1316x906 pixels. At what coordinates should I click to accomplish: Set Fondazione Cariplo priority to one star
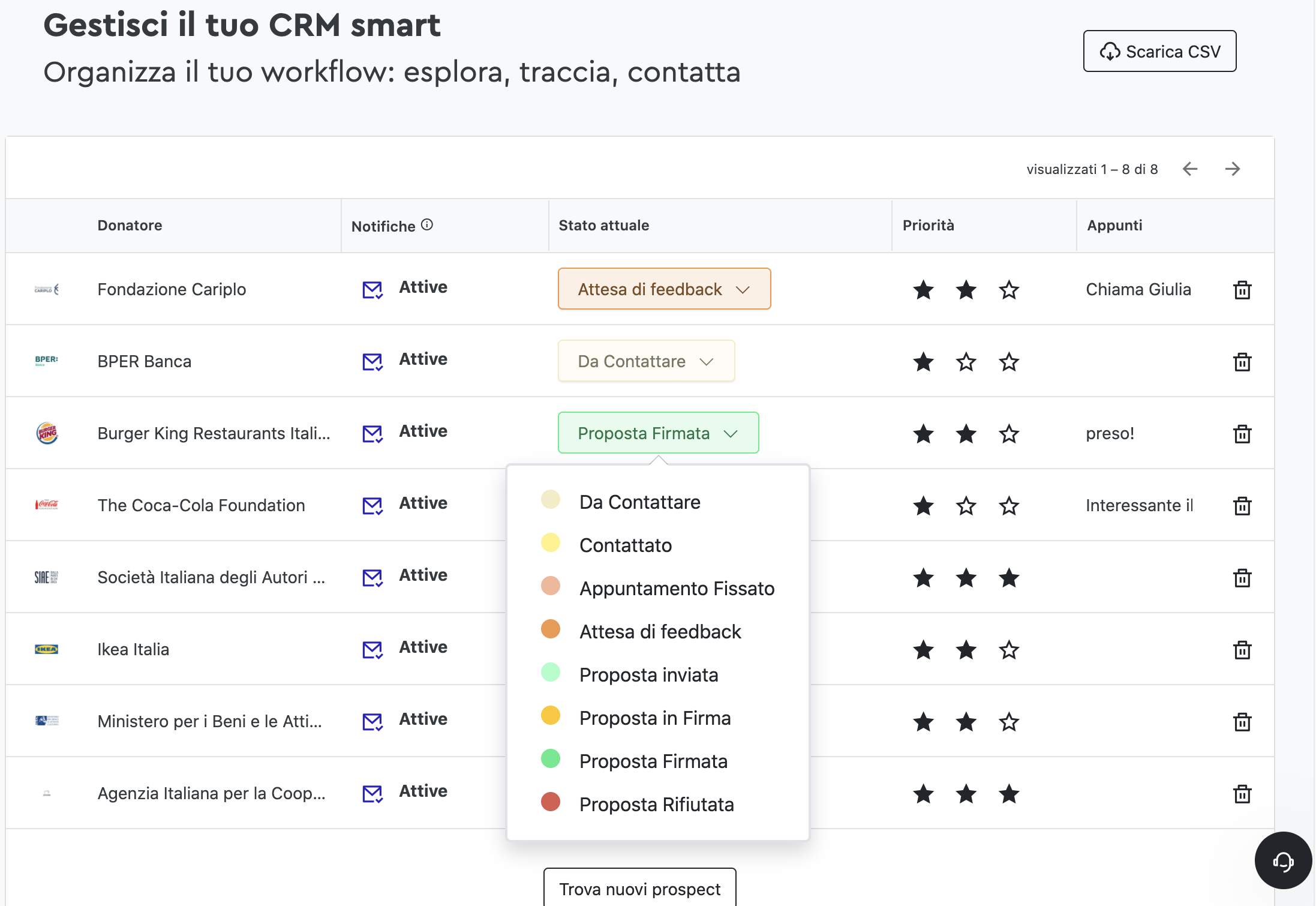(x=923, y=290)
